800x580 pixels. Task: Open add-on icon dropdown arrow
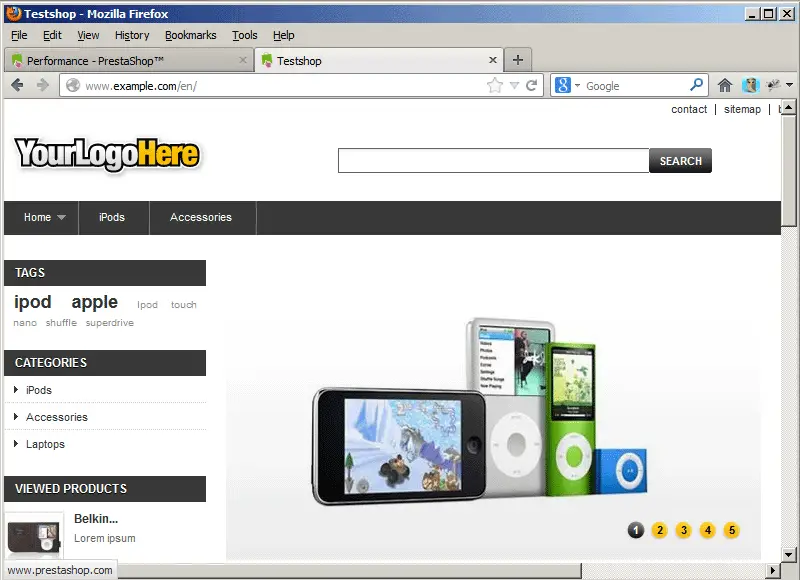coord(789,85)
